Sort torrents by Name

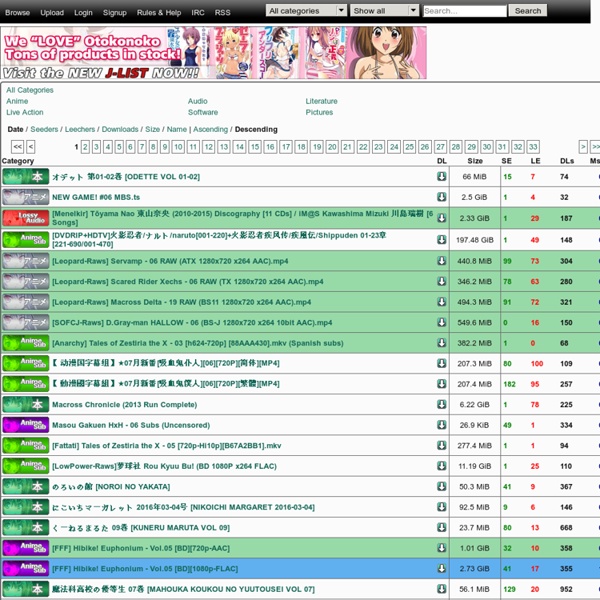click(177, 129)
